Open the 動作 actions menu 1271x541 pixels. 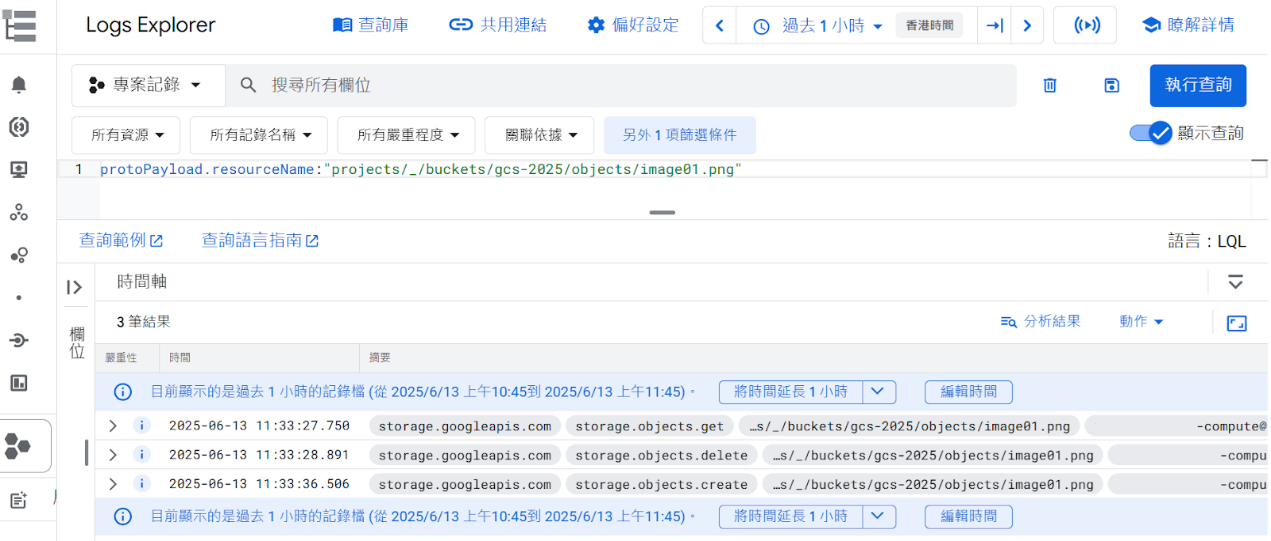(x=1142, y=321)
